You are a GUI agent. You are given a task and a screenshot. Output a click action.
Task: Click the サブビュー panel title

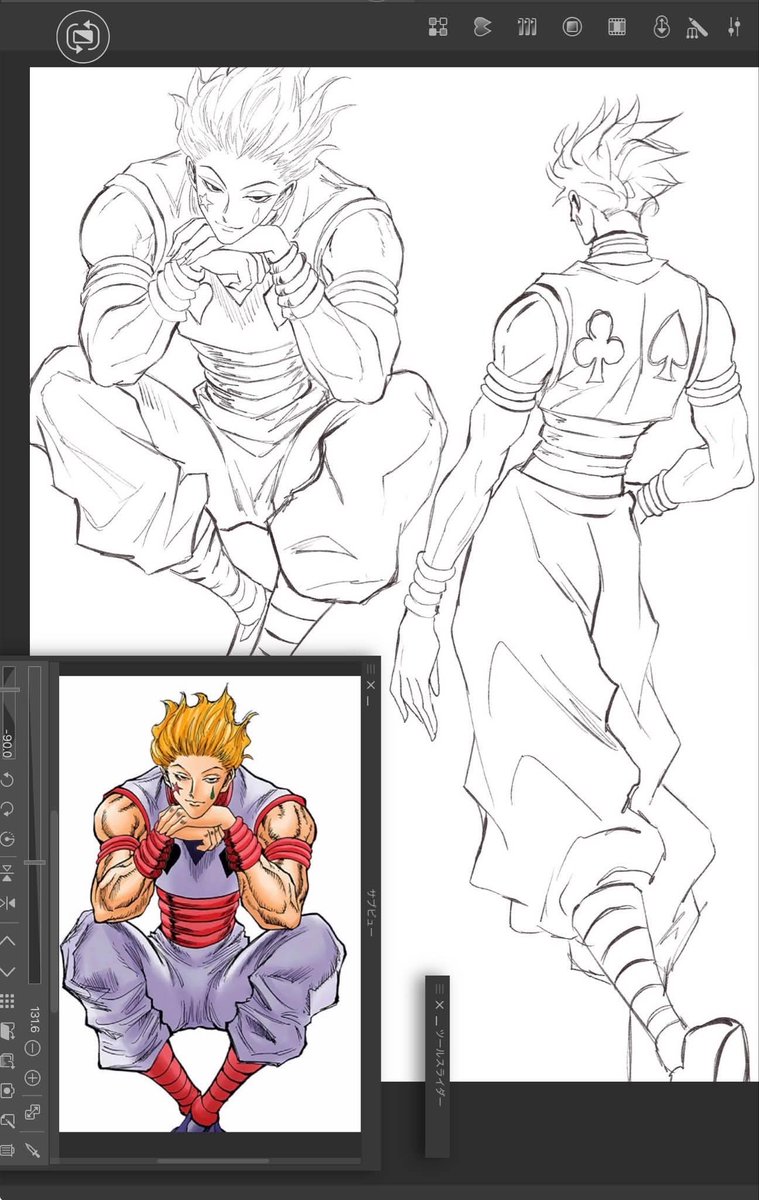(x=370, y=912)
